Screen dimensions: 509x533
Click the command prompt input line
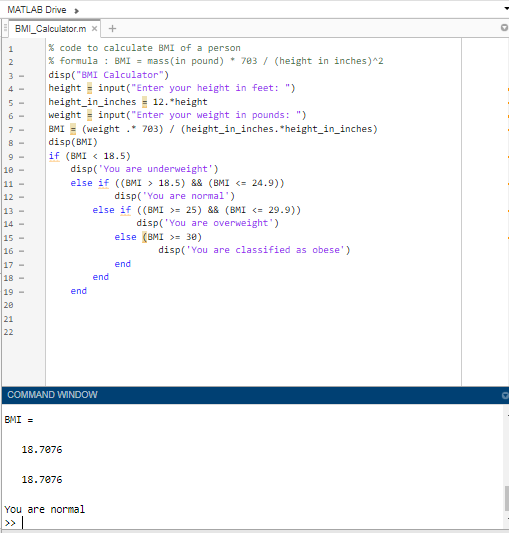tap(252, 523)
